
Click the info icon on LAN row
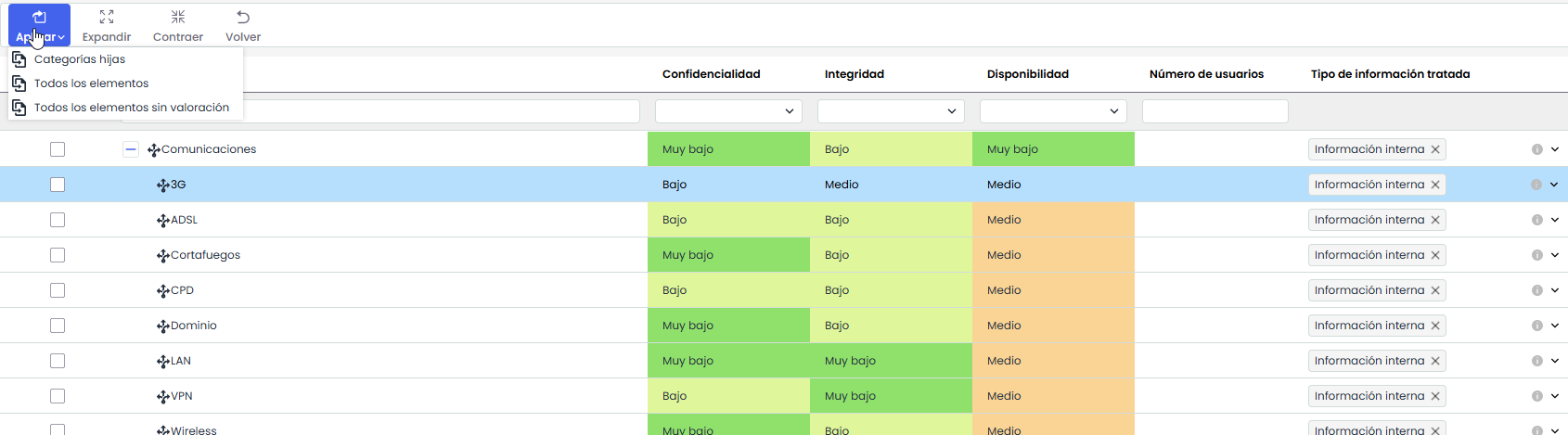pyautogui.click(x=1536, y=361)
